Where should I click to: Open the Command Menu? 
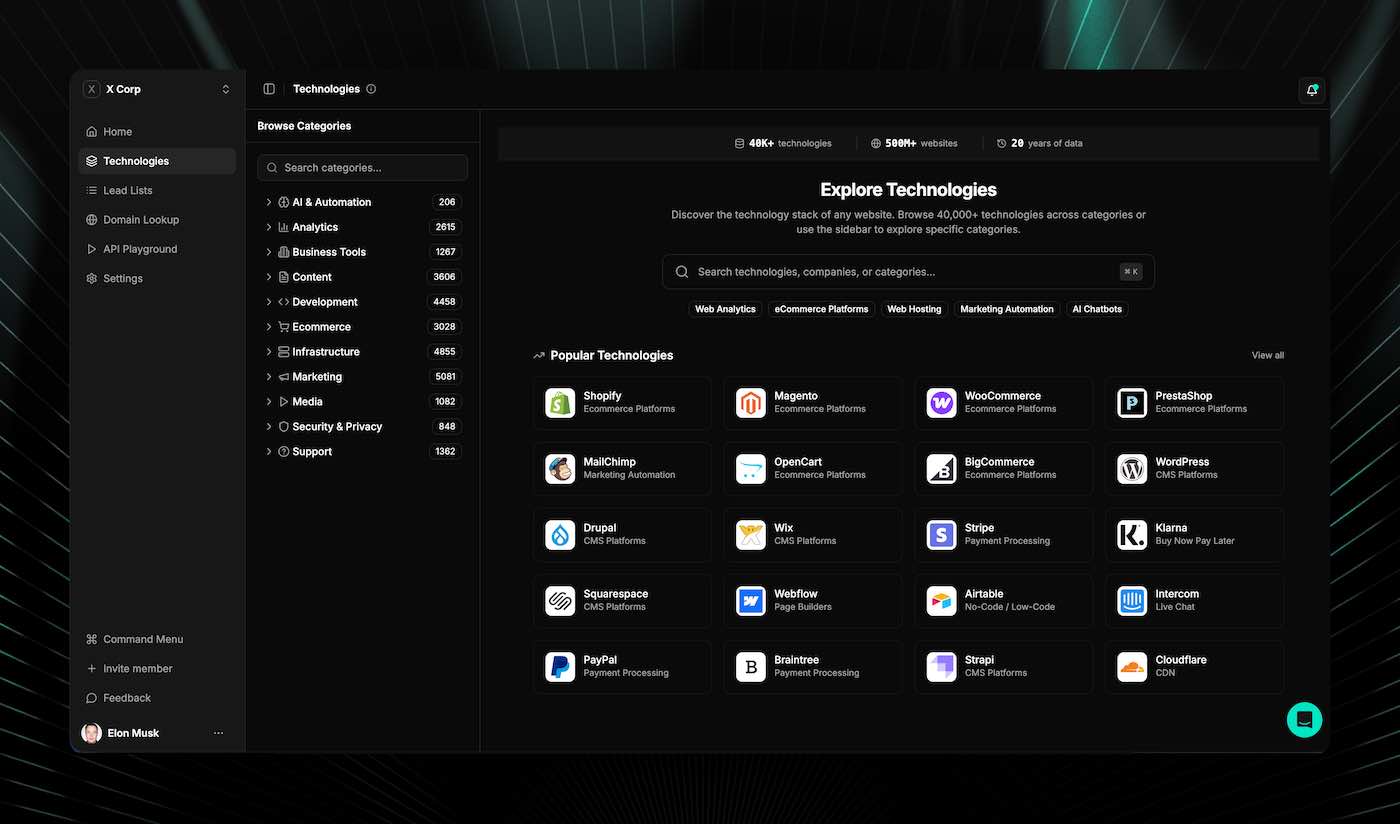[x=157, y=639]
